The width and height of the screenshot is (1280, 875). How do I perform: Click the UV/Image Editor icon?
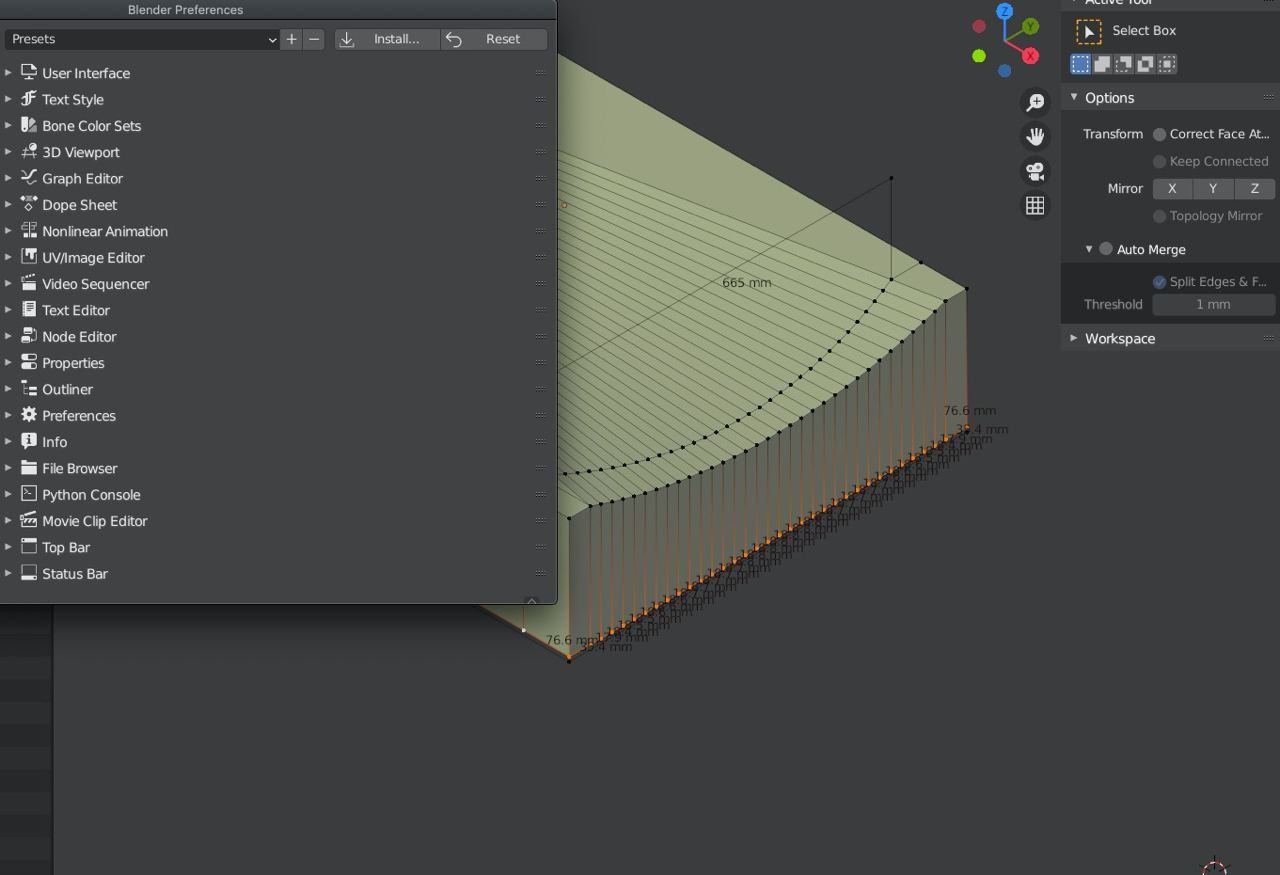pos(29,257)
